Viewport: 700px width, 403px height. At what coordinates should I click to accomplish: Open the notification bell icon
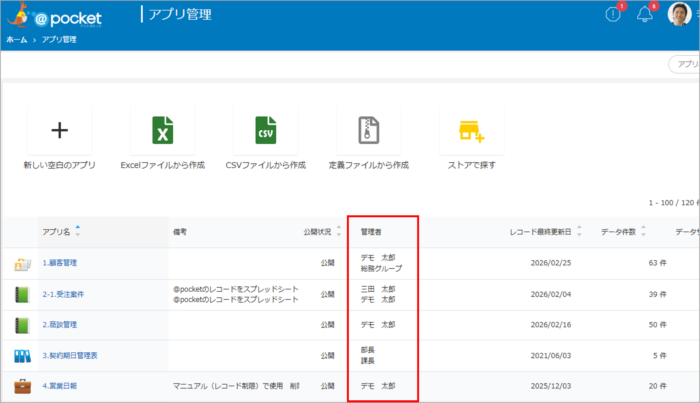645,14
